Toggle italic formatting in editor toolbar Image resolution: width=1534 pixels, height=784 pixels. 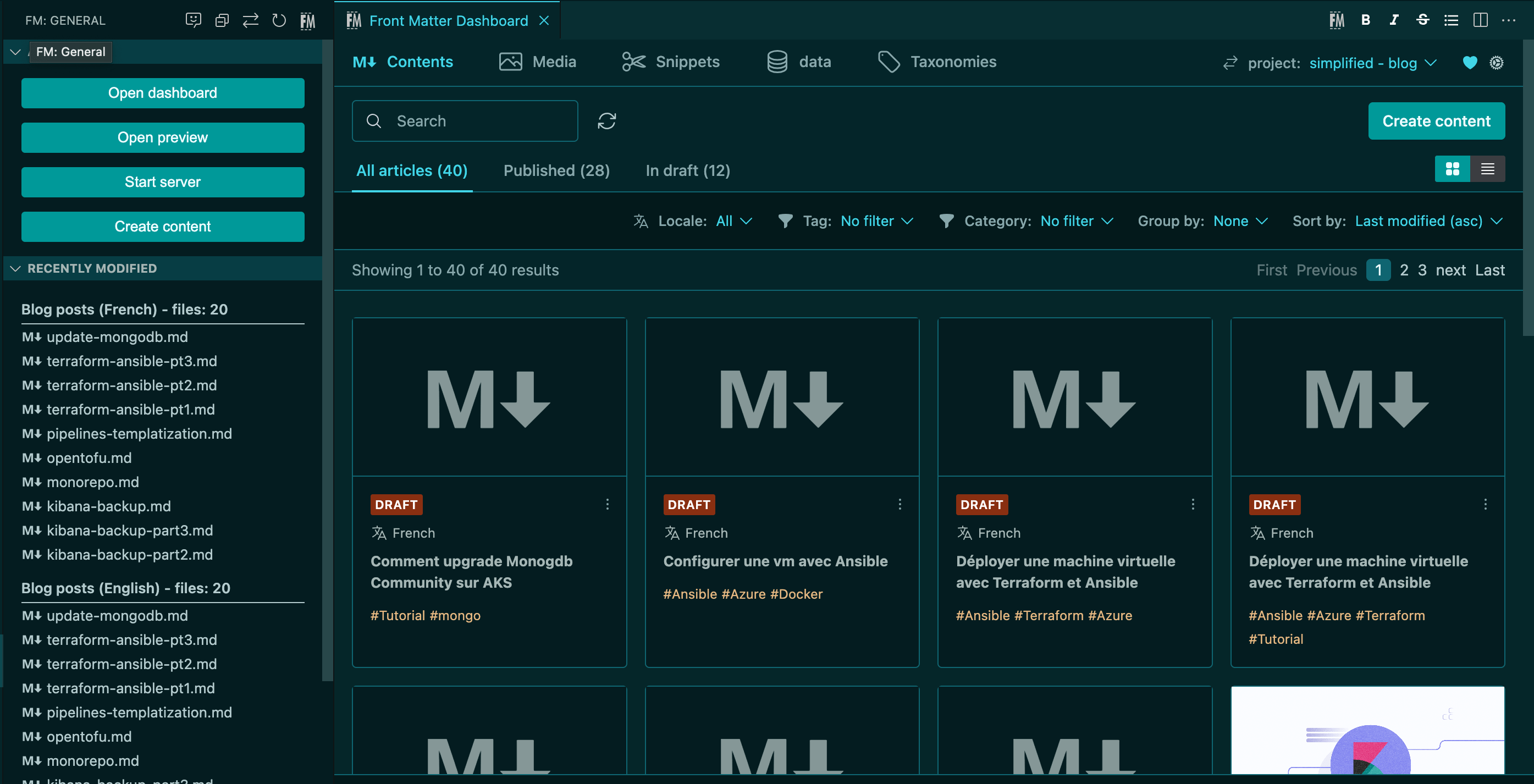point(1393,20)
